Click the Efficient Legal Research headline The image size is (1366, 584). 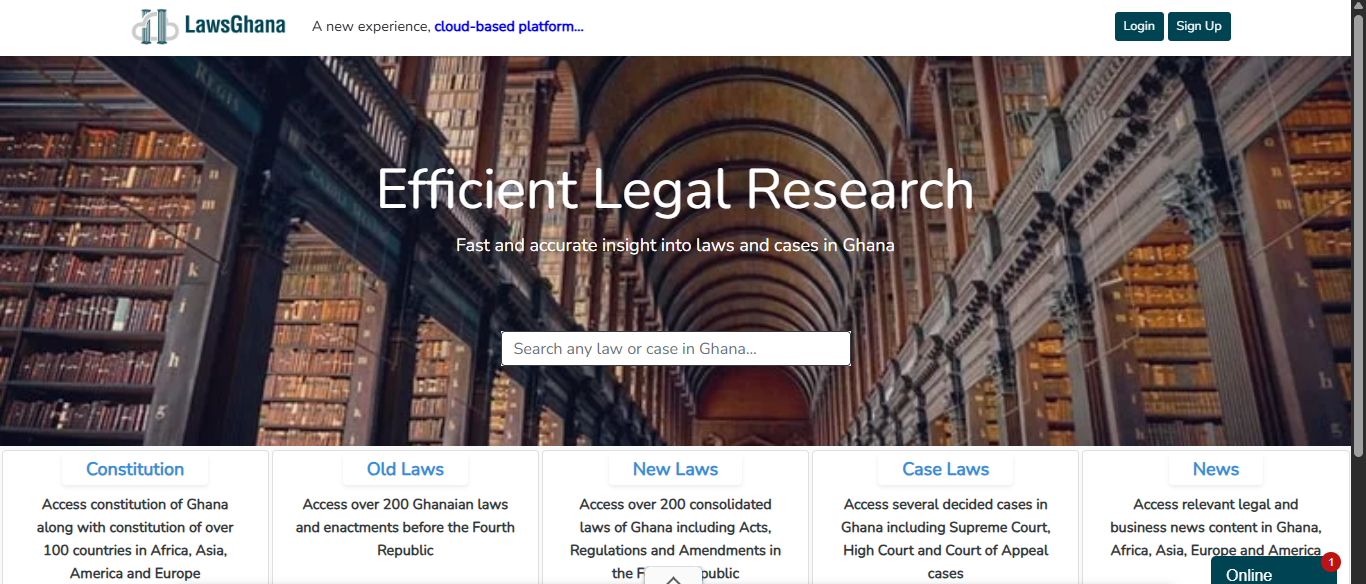pos(675,189)
